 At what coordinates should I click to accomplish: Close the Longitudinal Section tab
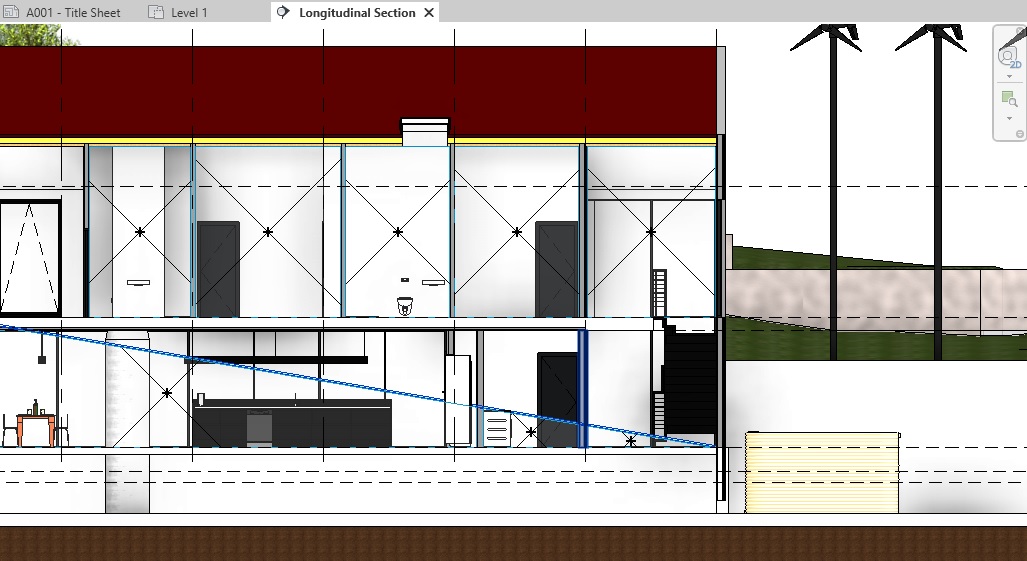[429, 13]
